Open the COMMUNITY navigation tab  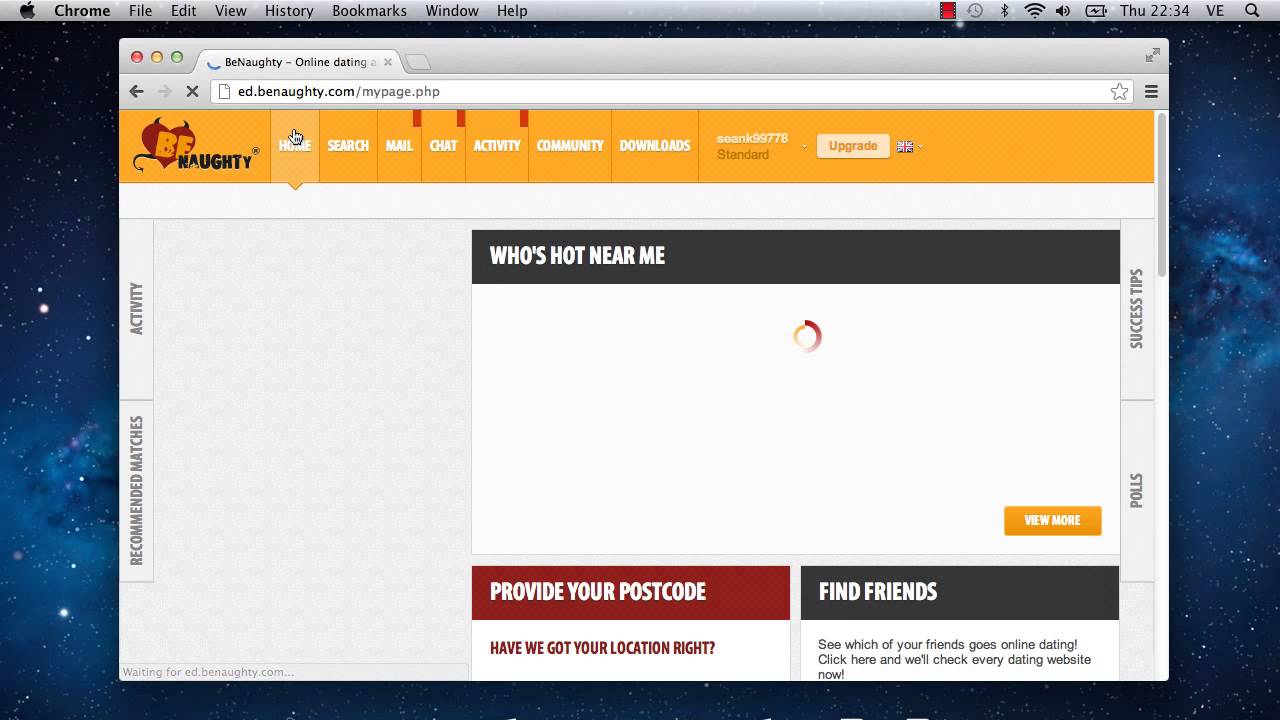point(570,146)
